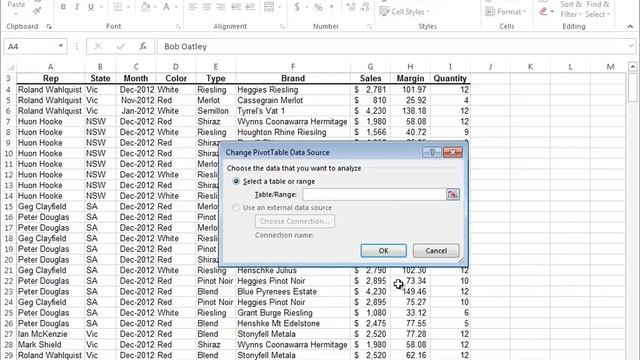Center text in Alignment group

tap(207, 7)
